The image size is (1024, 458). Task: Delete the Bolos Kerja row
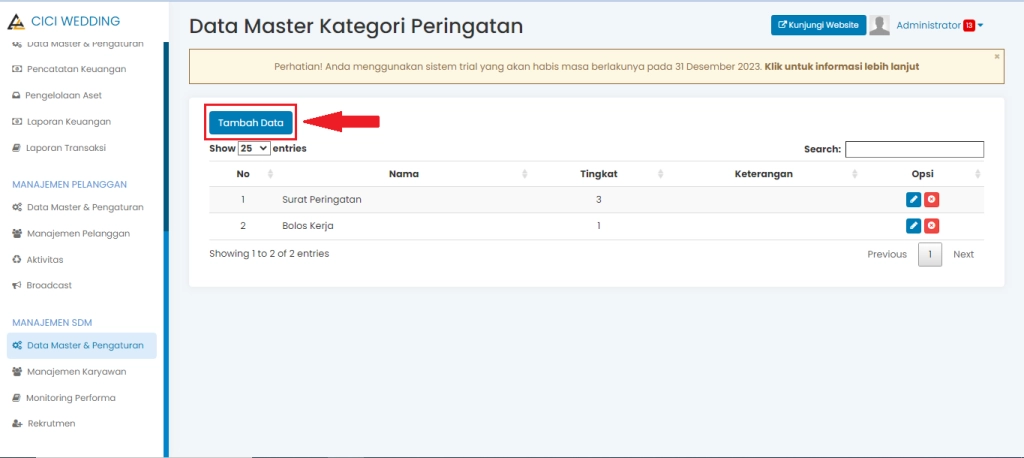coord(932,226)
